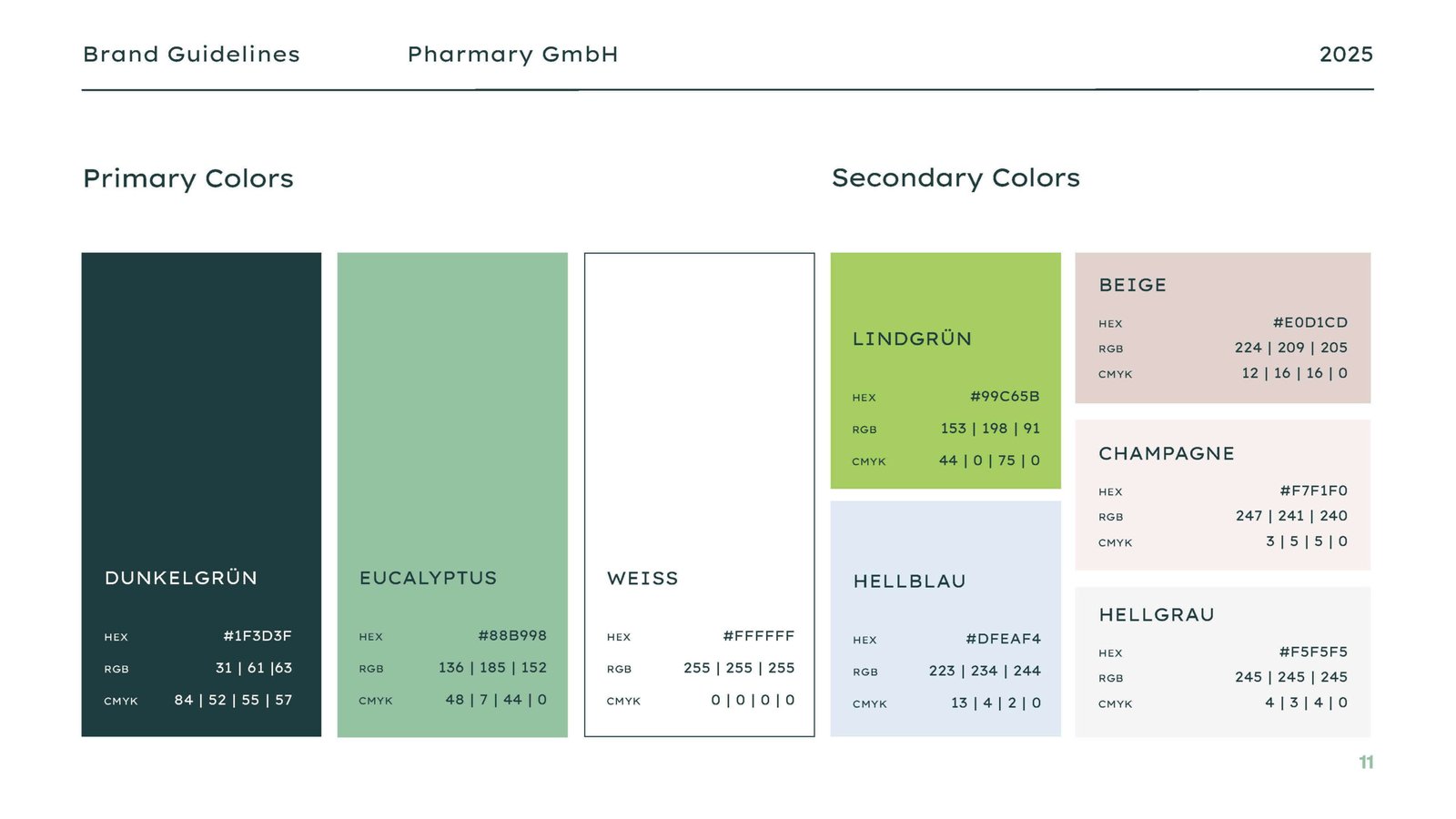Click Weiss RGB value 255 | 255 | 255
Viewport: 1456px width, 819px height.
pyautogui.click(x=739, y=668)
